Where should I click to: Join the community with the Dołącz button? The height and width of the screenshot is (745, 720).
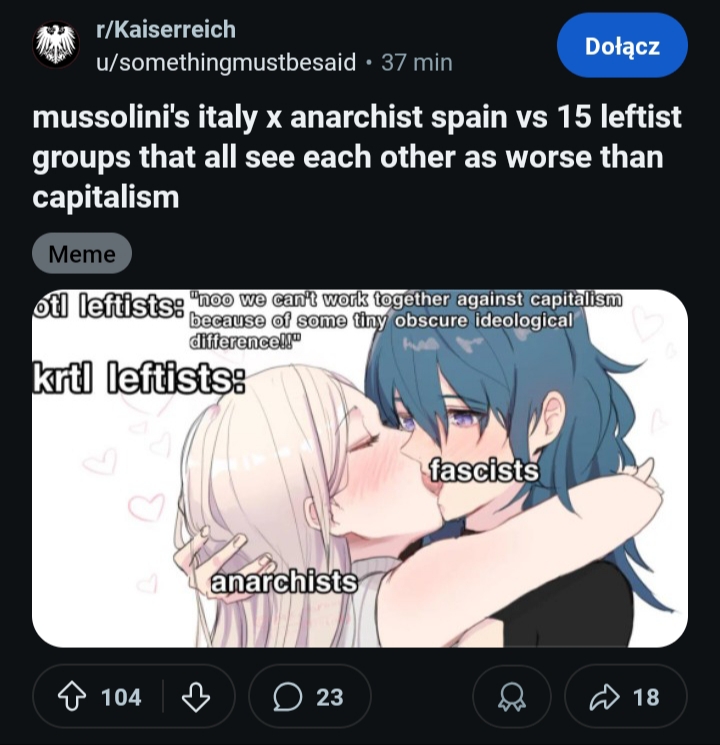tap(622, 46)
